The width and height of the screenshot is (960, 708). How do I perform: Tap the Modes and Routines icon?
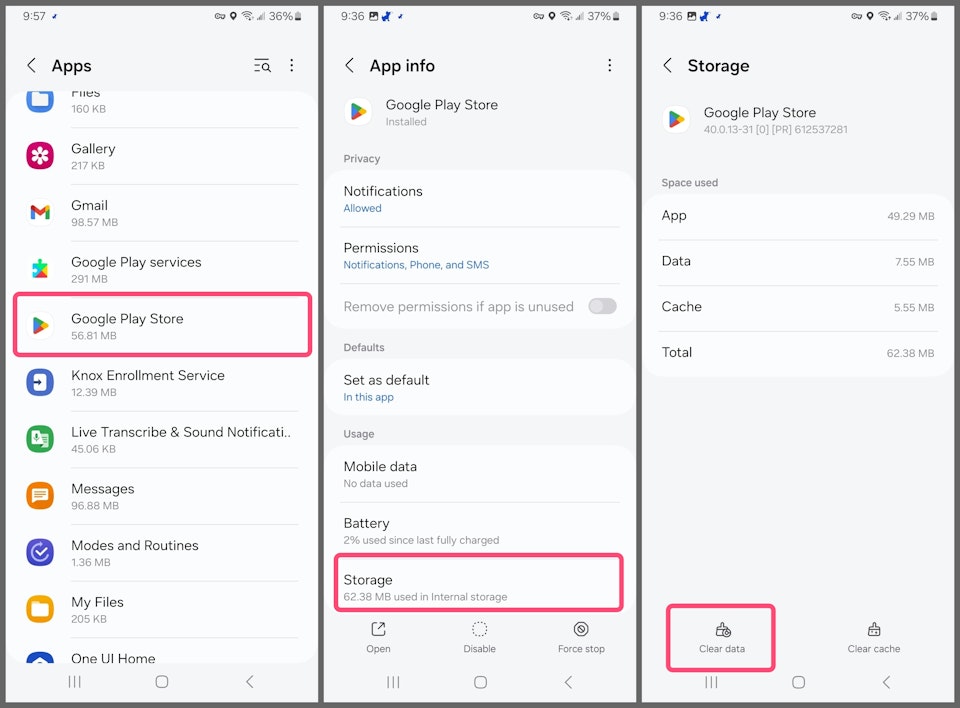click(x=40, y=552)
